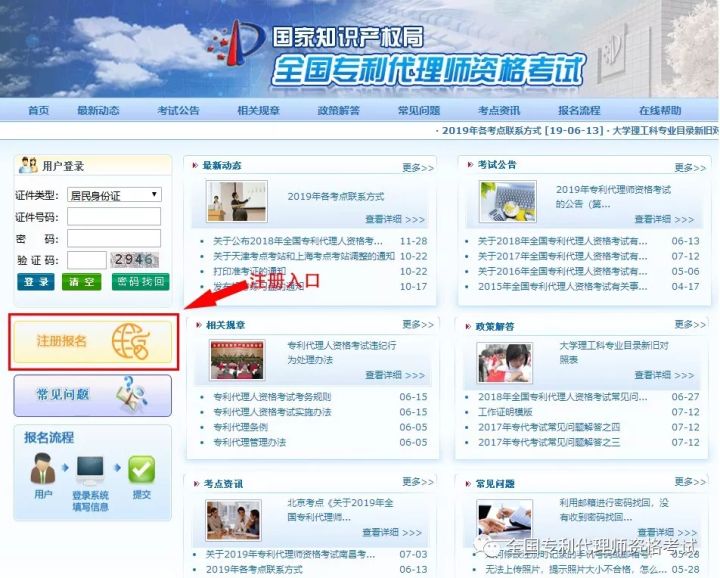Open 专利代理管理办法 link

point(249,442)
